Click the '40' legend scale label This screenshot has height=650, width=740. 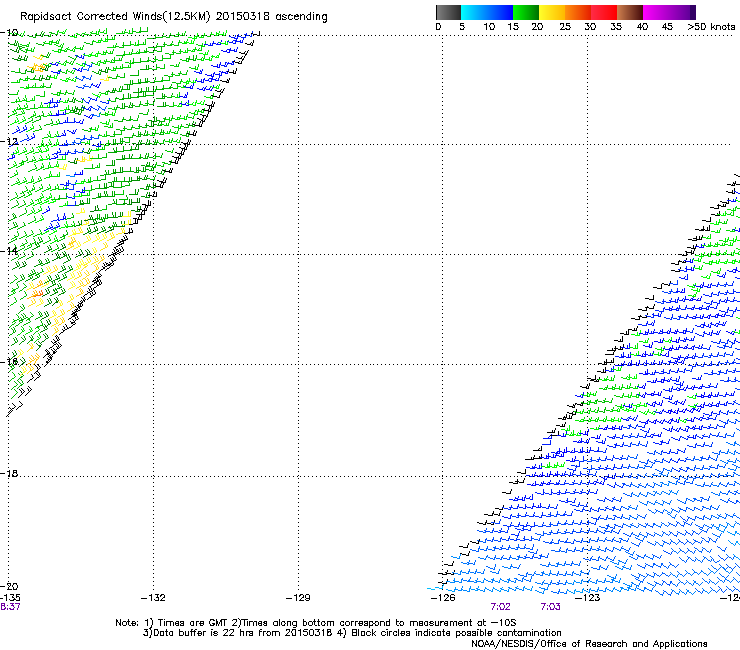[642, 27]
